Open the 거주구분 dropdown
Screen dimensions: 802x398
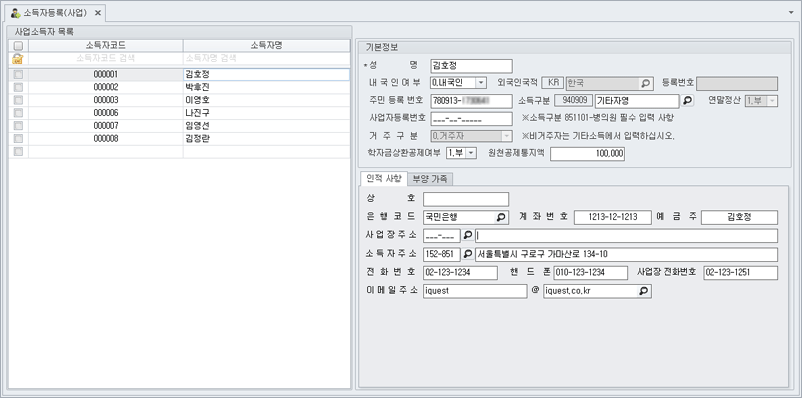pyautogui.click(x=506, y=136)
